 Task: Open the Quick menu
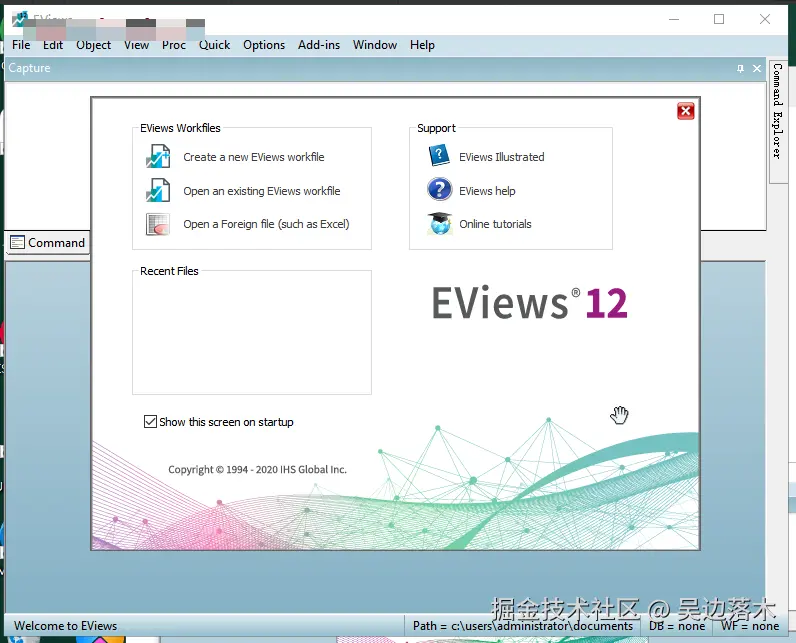tap(214, 45)
